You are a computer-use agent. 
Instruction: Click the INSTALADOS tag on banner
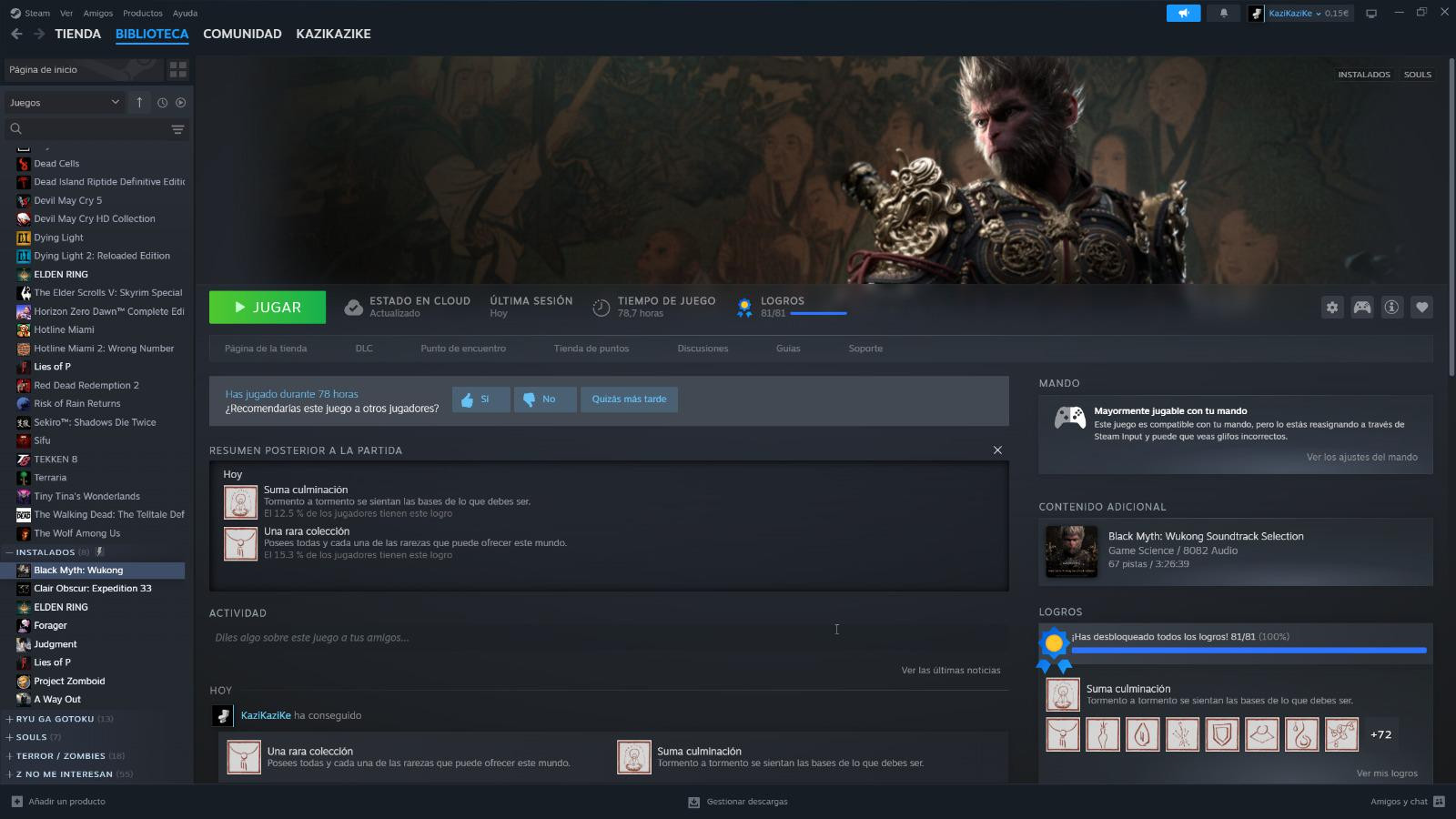pyautogui.click(x=1364, y=75)
